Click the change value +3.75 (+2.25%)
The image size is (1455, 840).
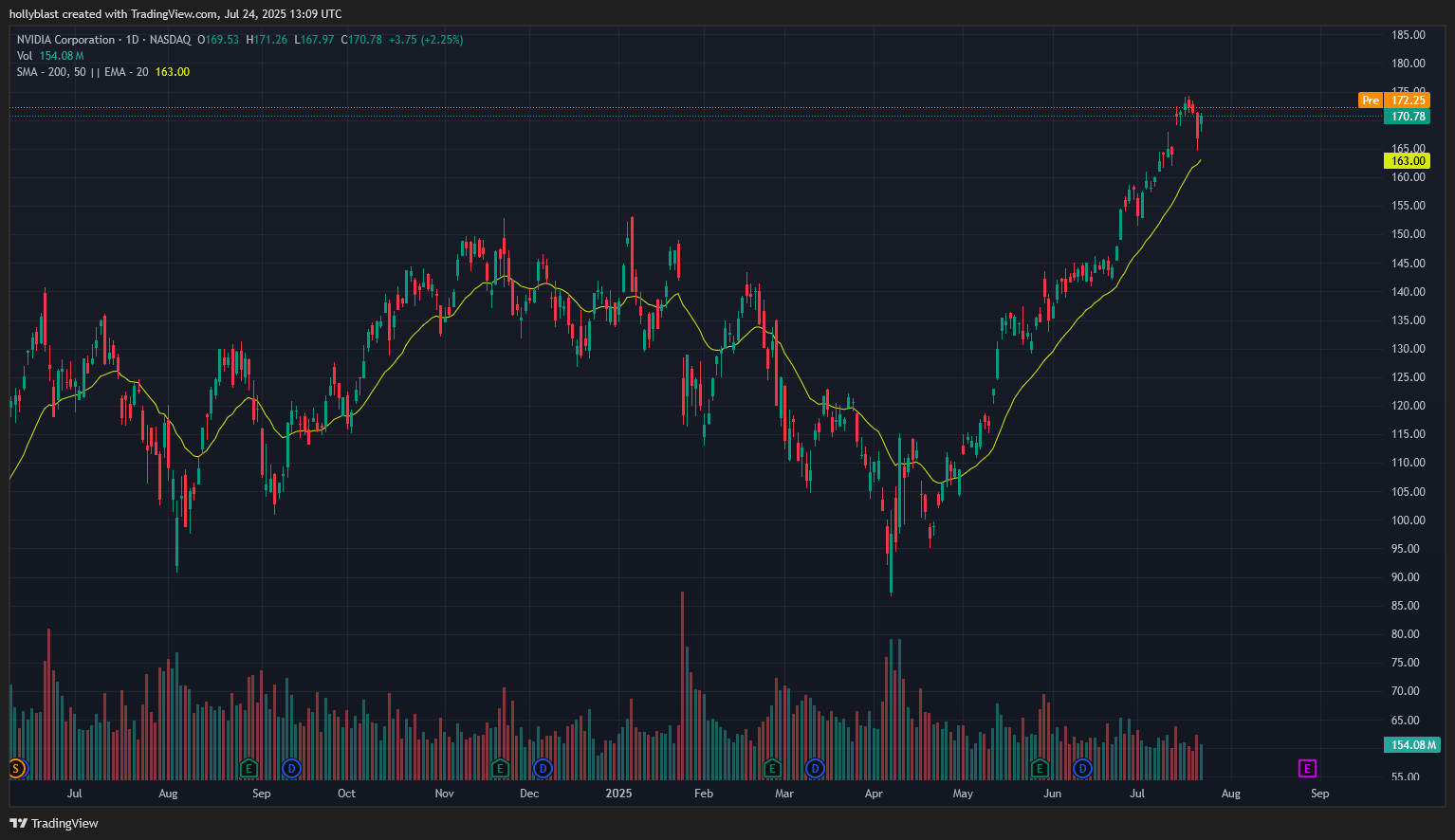click(426, 40)
